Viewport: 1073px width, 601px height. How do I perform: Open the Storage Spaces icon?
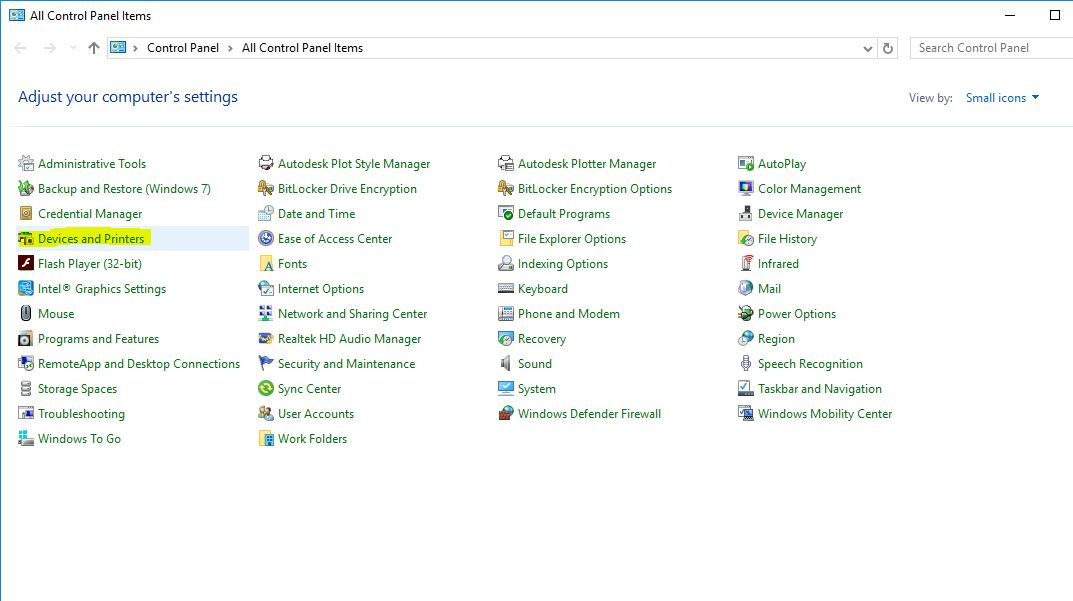point(26,389)
